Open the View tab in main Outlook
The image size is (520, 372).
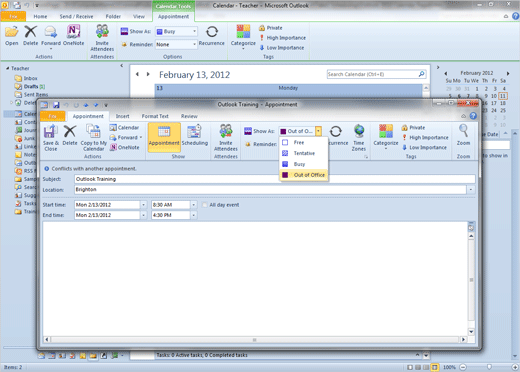(139, 17)
